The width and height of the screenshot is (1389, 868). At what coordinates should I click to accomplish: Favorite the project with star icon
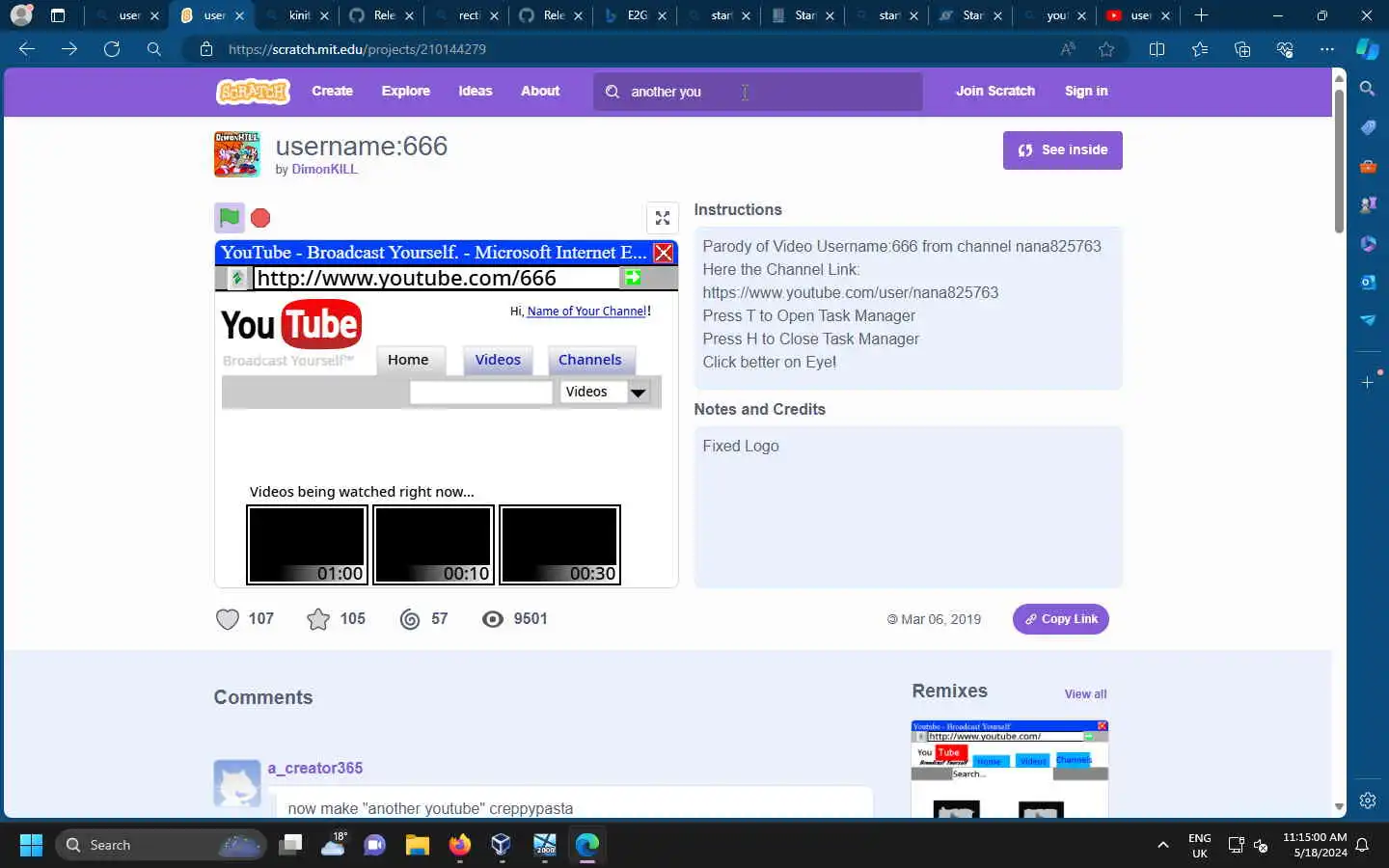318,619
